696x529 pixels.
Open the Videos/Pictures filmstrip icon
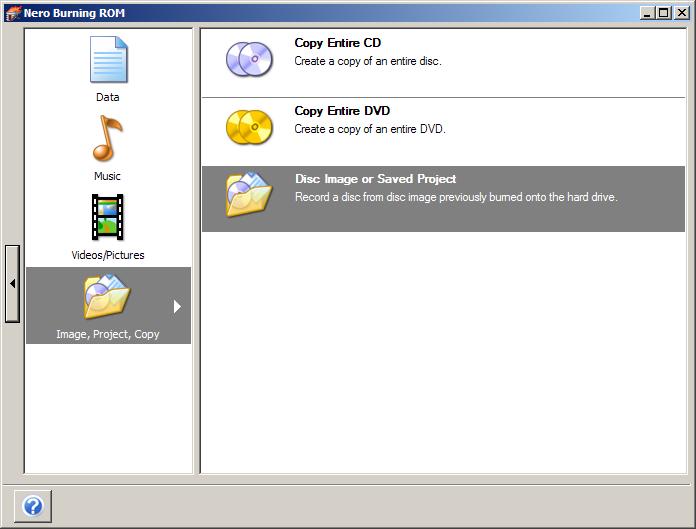click(107, 218)
